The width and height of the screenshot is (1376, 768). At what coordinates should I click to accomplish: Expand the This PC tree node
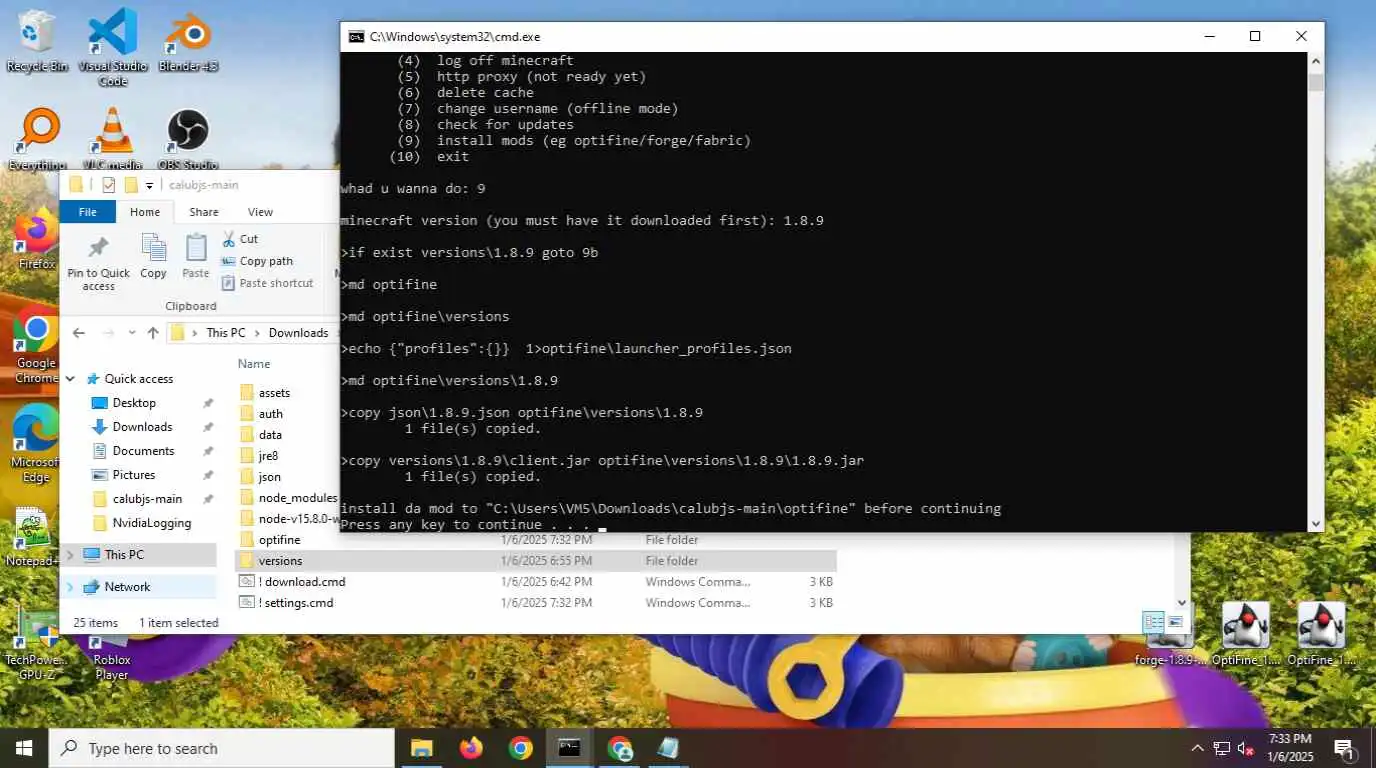click(x=71, y=554)
